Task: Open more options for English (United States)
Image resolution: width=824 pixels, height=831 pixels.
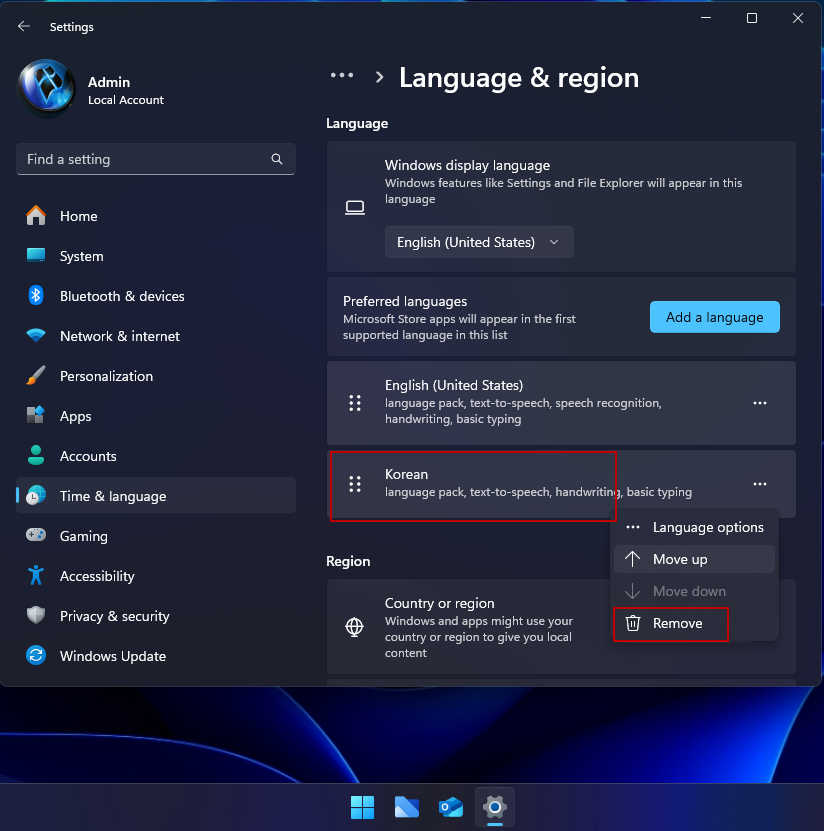Action: [759, 403]
